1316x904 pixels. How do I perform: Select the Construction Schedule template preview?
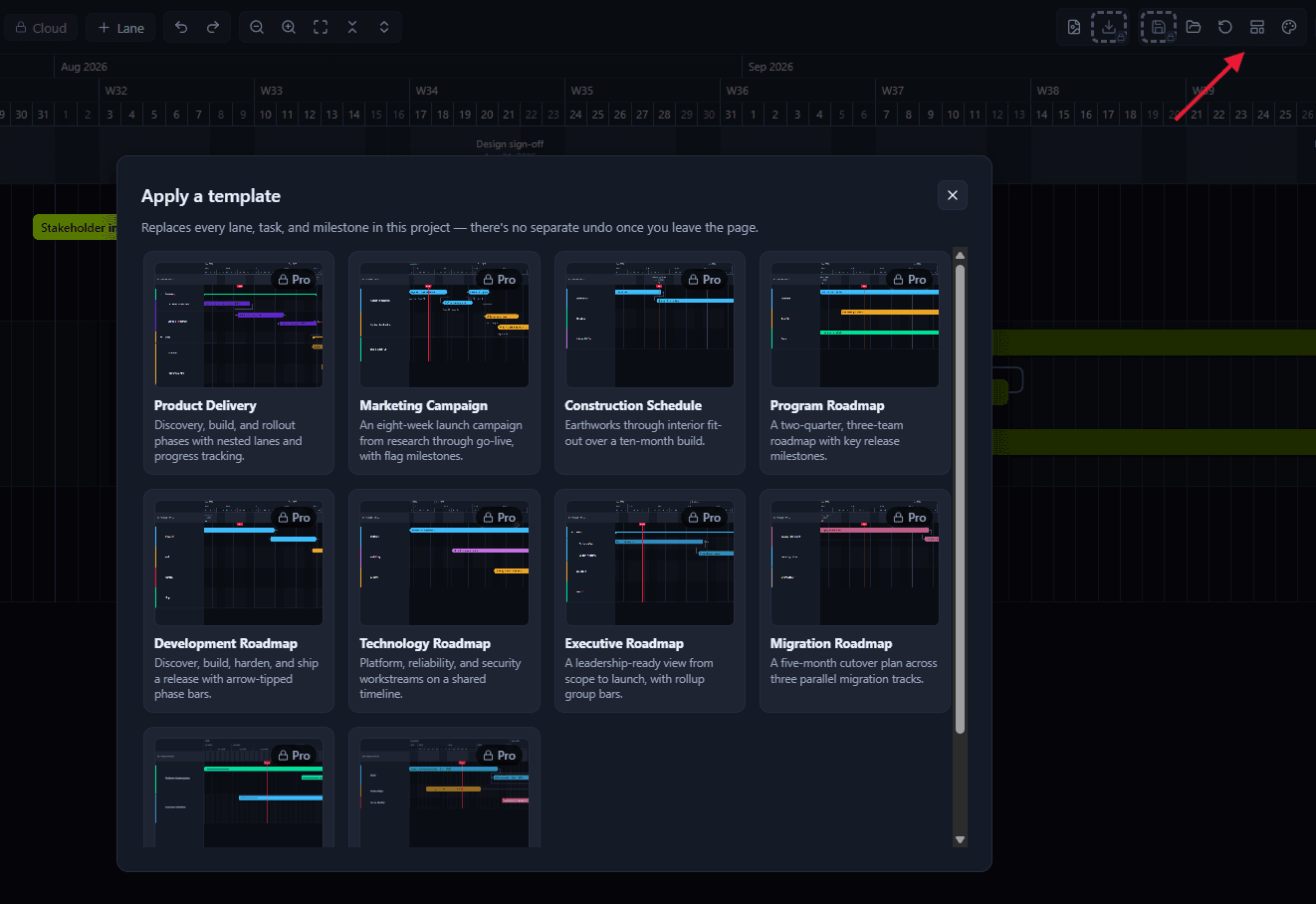[x=649, y=326]
